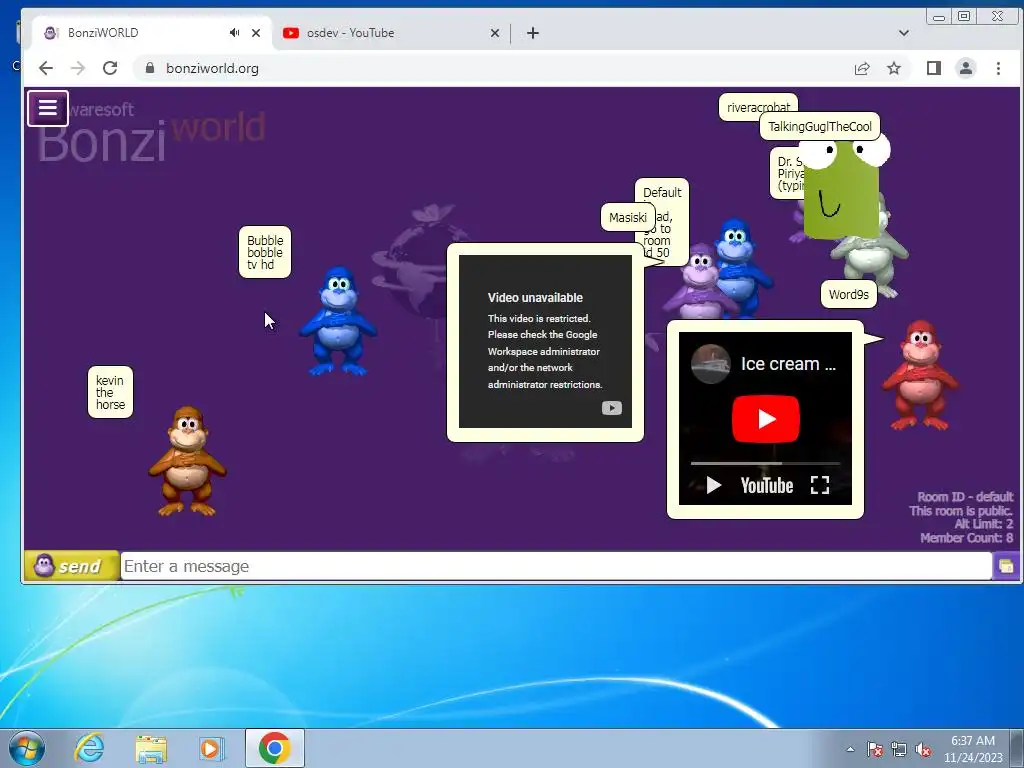This screenshot has height=768, width=1024.
Task: Toggle the Chrome side panel
Action: pyautogui.click(x=934, y=68)
